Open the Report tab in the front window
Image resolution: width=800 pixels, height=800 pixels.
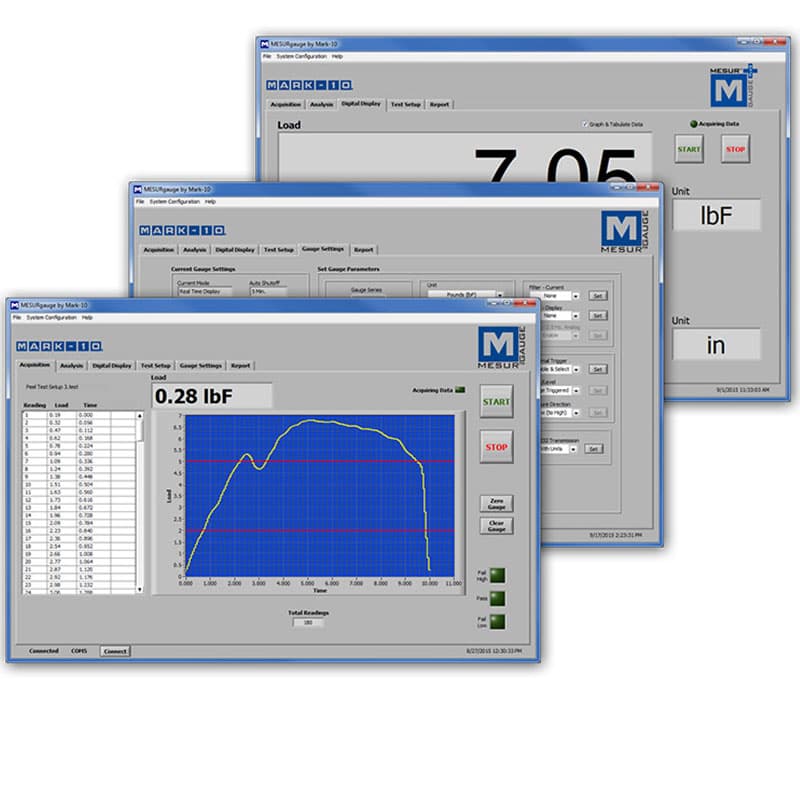(x=240, y=366)
